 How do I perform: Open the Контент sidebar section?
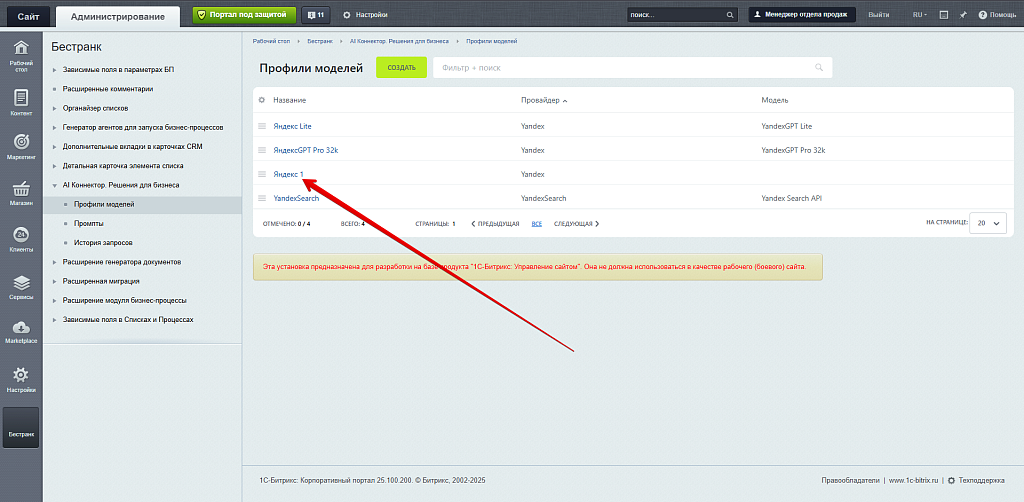(x=21, y=101)
